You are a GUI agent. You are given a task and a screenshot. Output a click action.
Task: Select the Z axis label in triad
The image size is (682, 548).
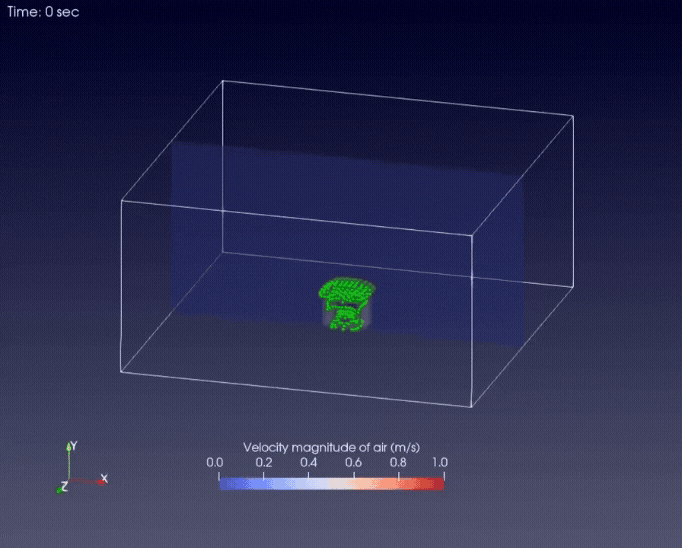tap(64, 487)
